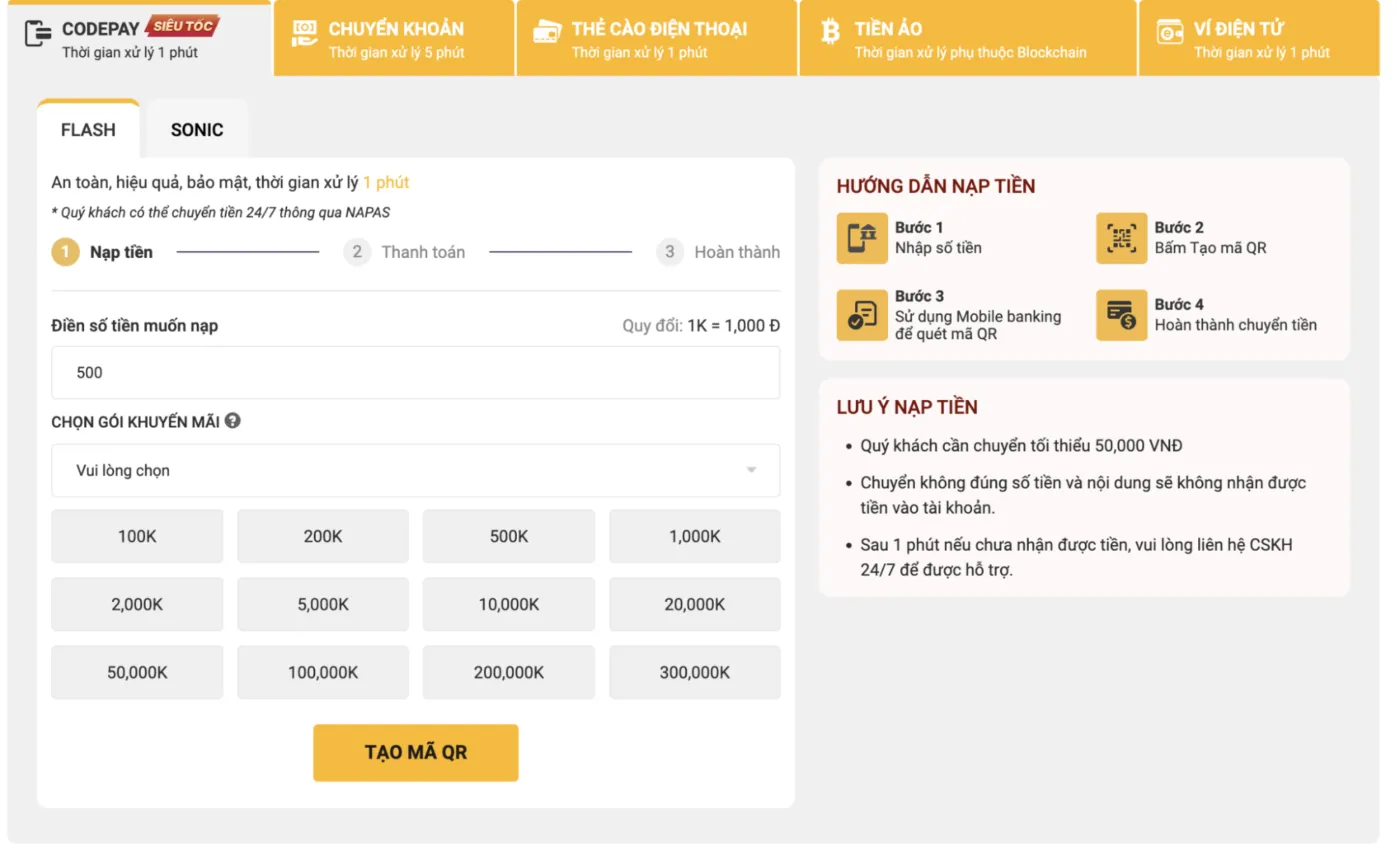
Task: Open THẺ CÀO ĐIỆN THOẠI tab
Action: (x=657, y=39)
